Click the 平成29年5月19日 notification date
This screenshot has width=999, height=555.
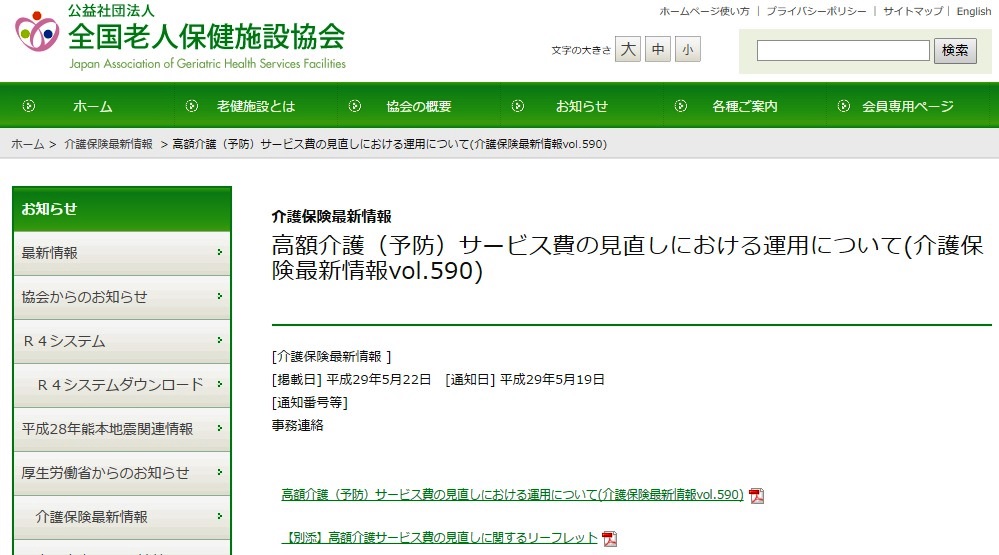pos(552,380)
